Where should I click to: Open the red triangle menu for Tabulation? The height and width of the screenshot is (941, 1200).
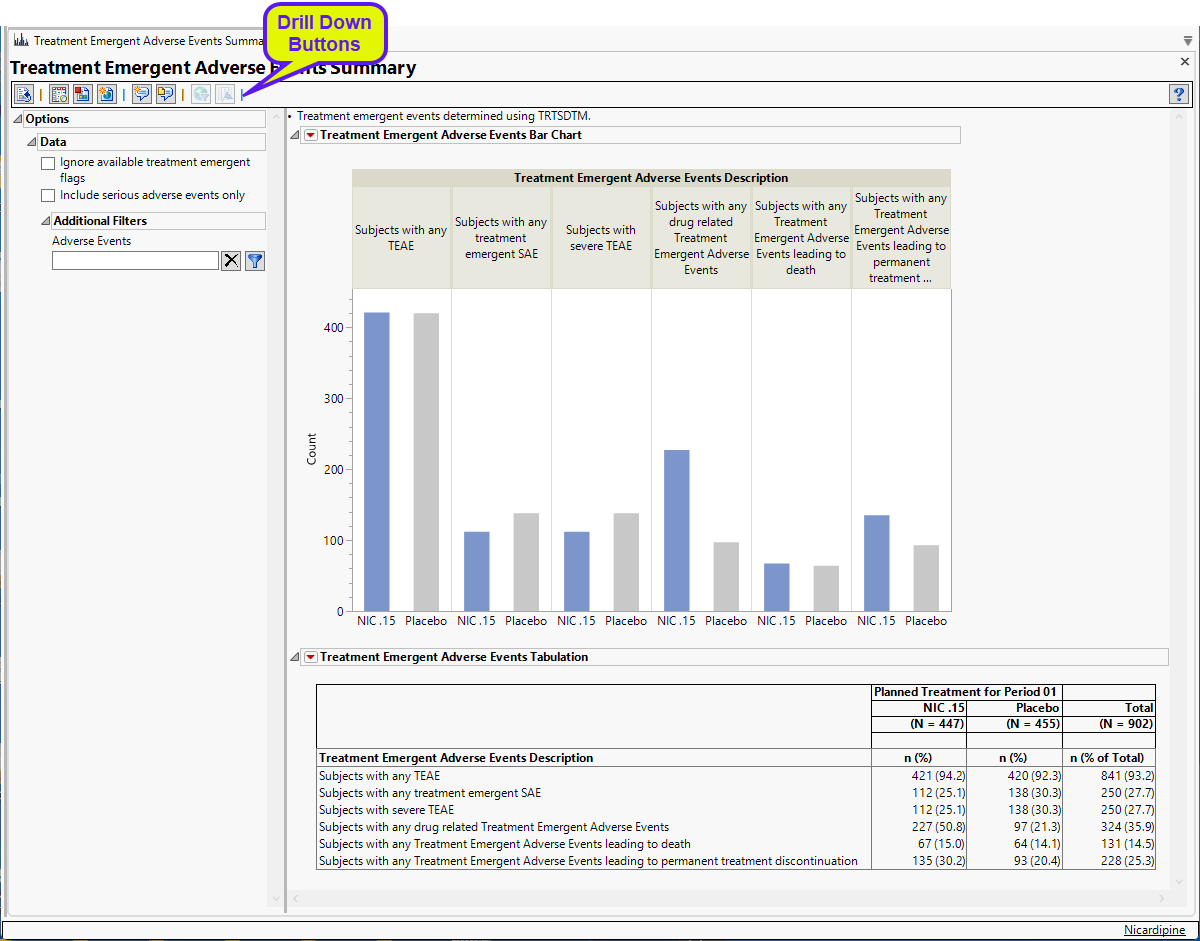coord(310,657)
